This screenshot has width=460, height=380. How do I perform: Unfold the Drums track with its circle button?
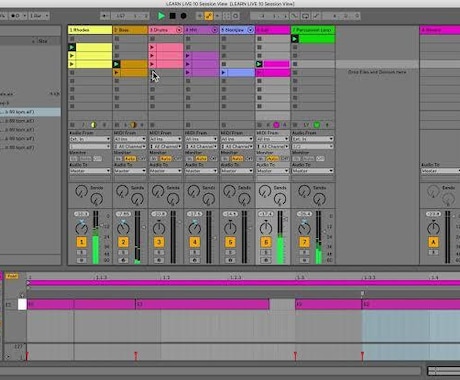[x=179, y=30]
